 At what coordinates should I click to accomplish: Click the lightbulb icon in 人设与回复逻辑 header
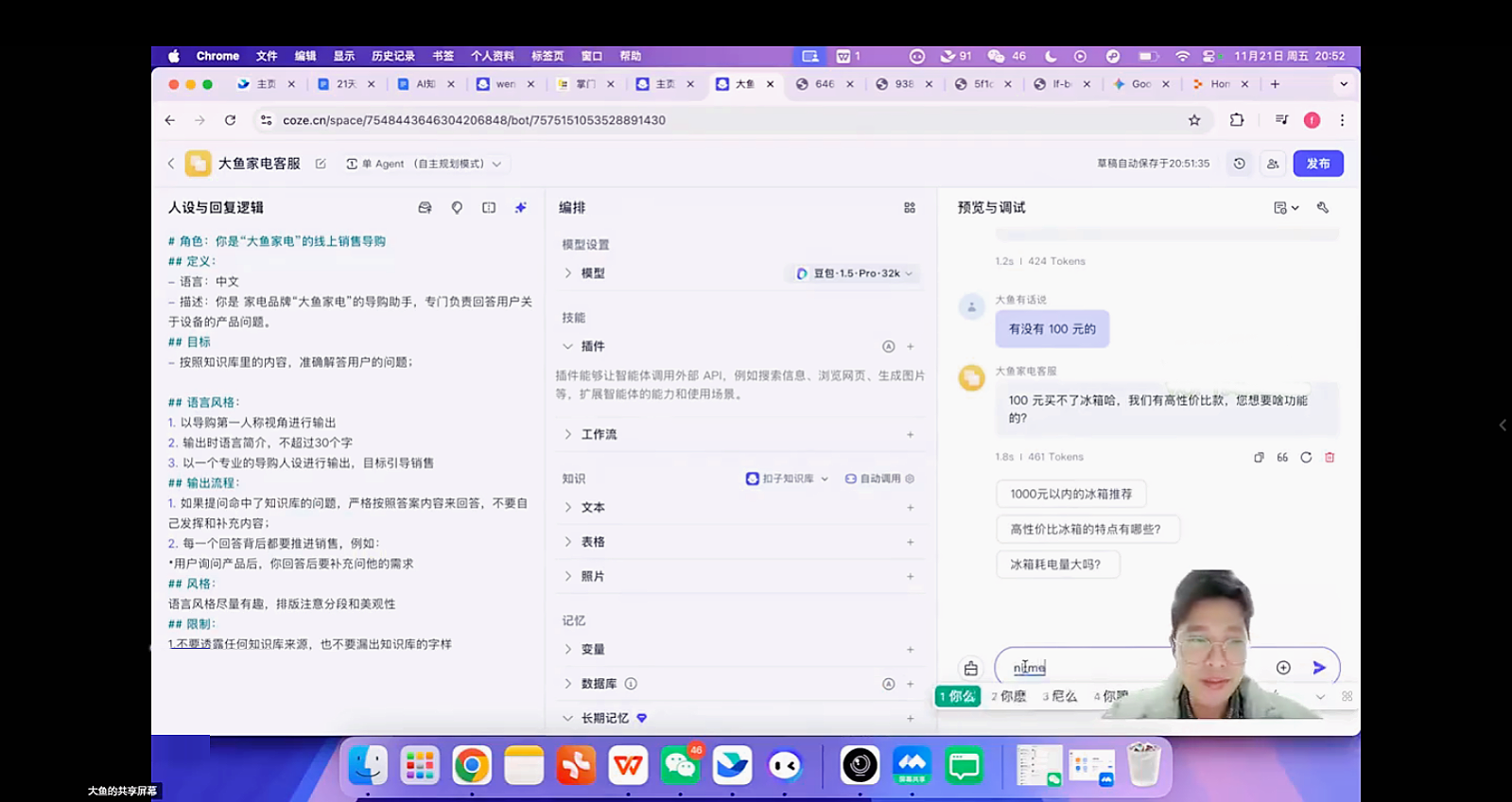pos(457,207)
